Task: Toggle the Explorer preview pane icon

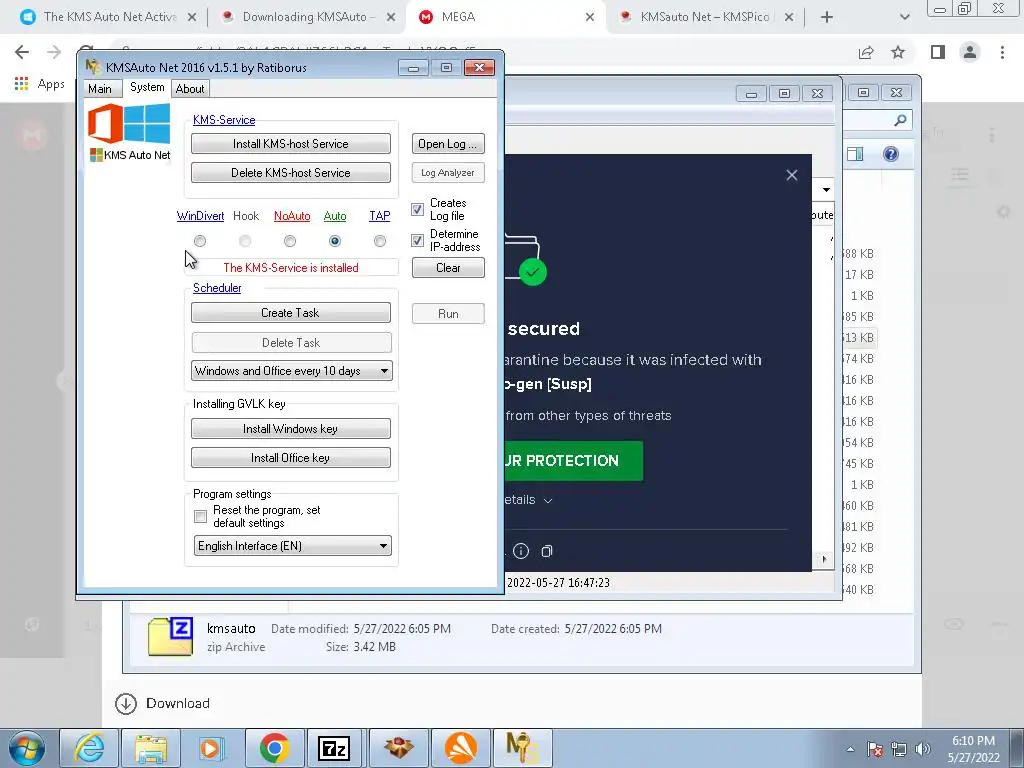Action: [x=855, y=154]
